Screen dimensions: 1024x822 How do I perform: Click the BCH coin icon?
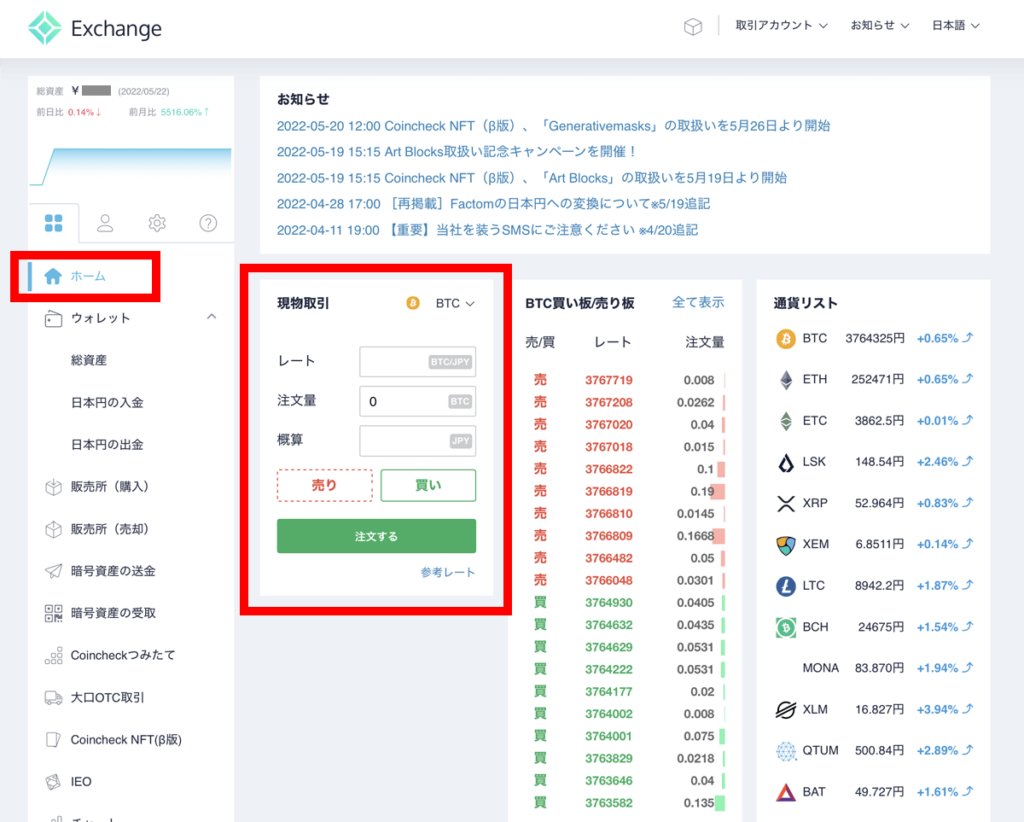click(x=786, y=627)
